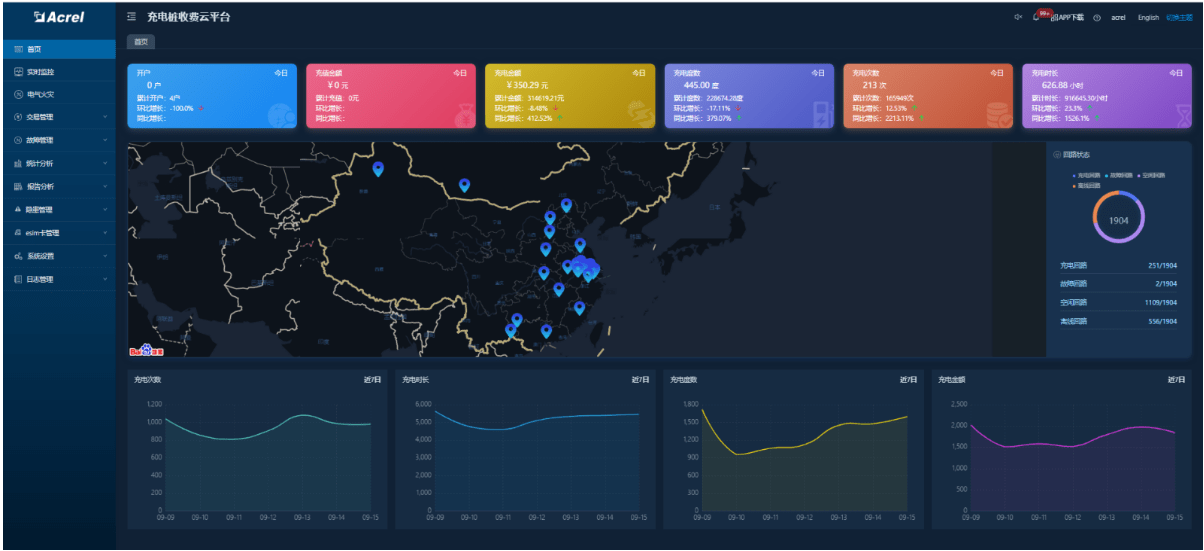
Task: Expand the 系统设置 sidebar menu
Action: point(58,256)
